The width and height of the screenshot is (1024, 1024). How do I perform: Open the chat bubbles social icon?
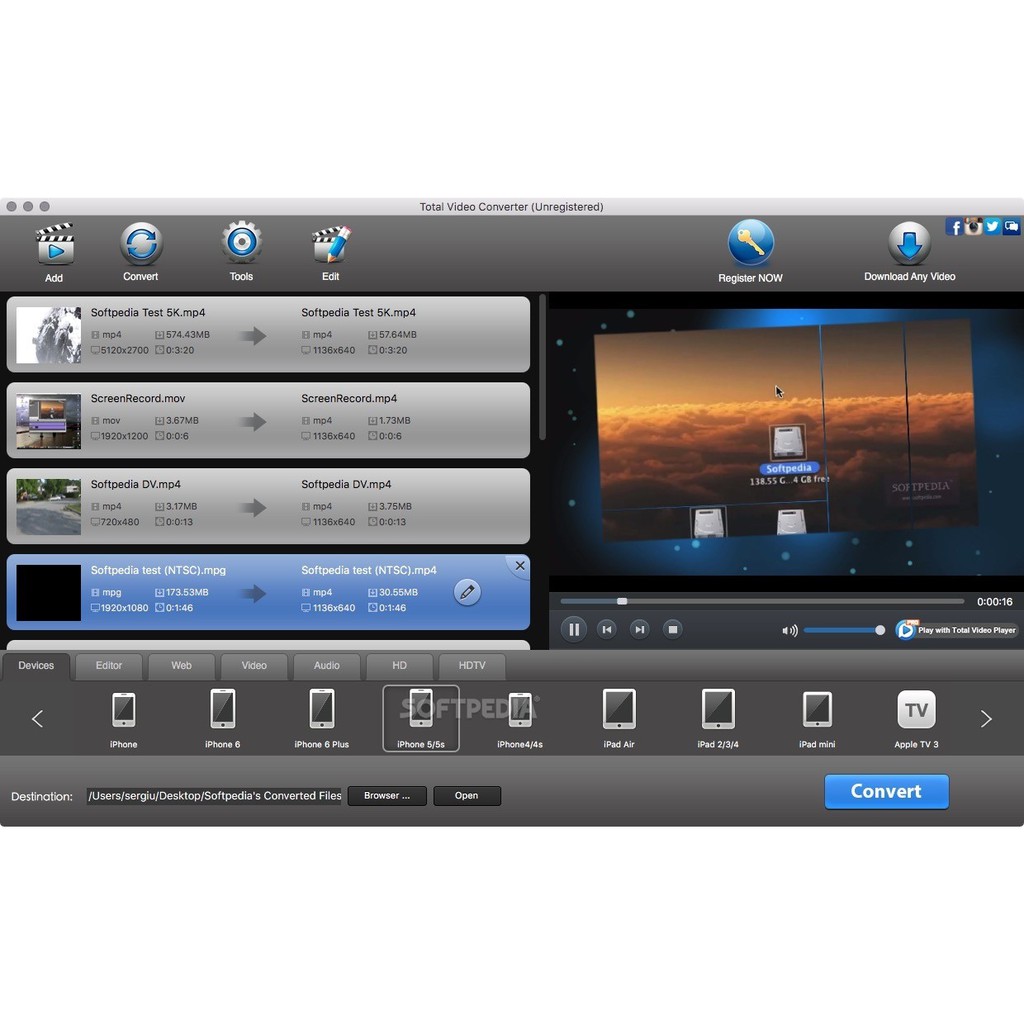[x=1011, y=227]
